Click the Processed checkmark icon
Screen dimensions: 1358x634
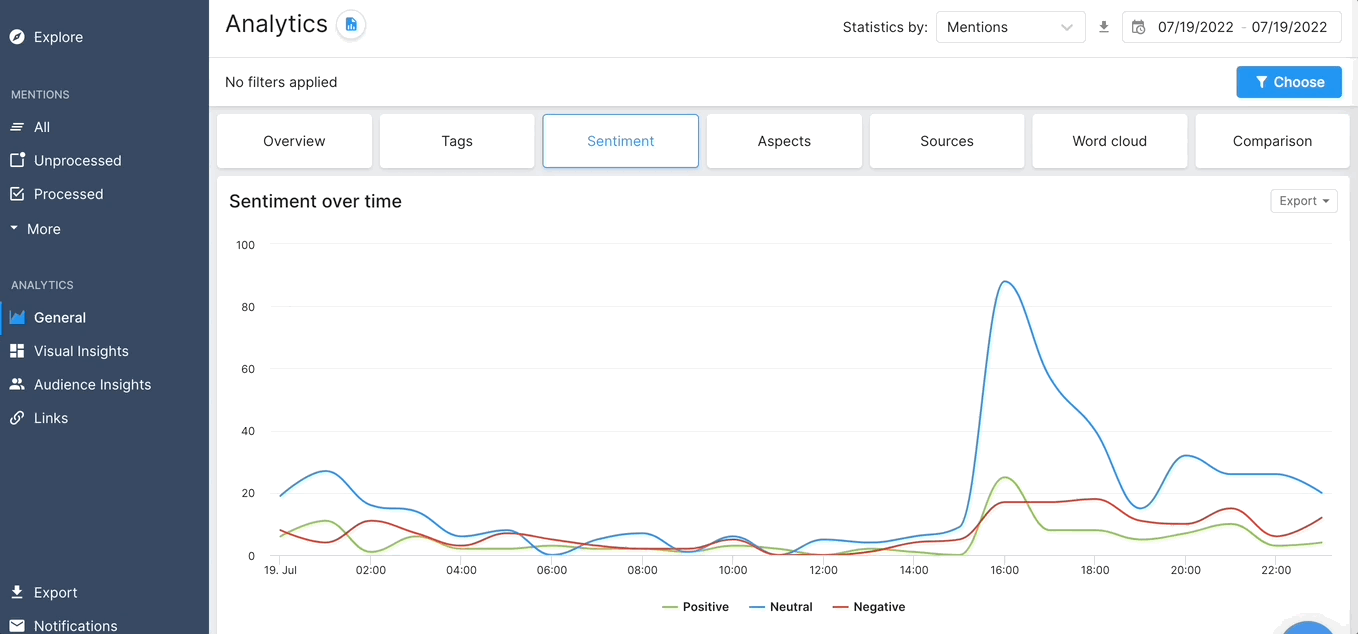pos(17,194)
